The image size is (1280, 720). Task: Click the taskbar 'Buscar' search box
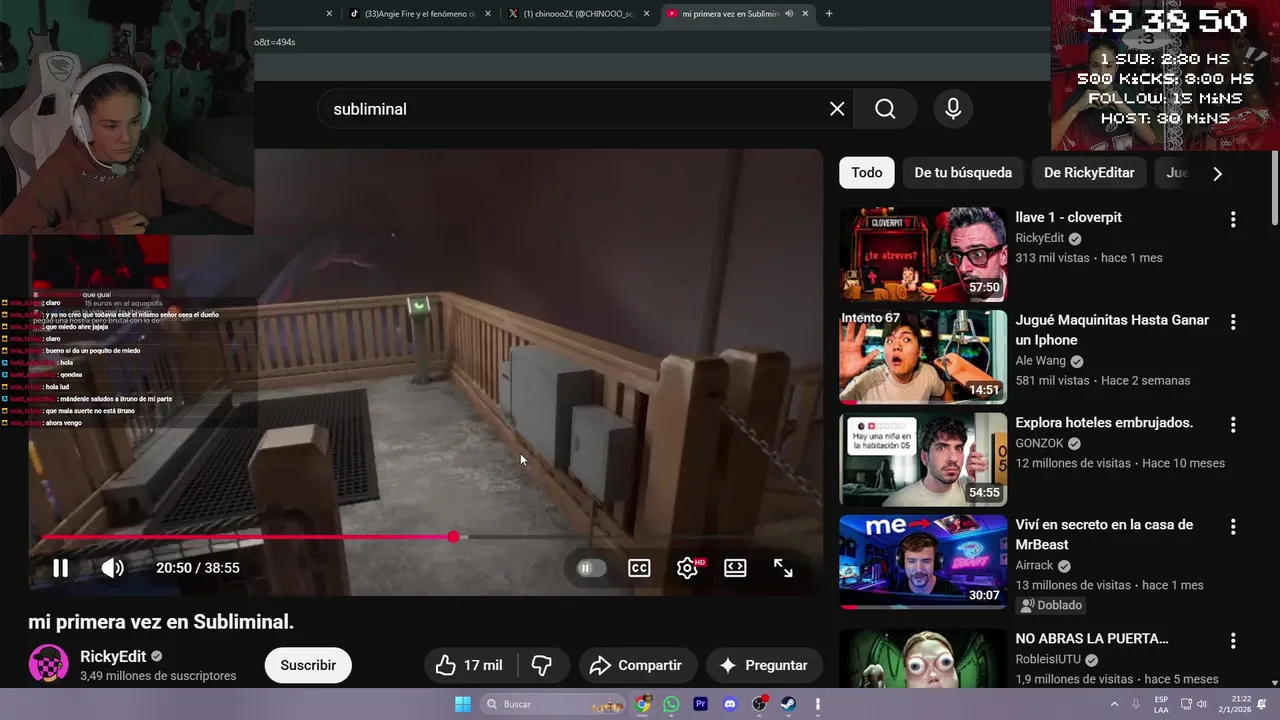[x=552, y=704]
